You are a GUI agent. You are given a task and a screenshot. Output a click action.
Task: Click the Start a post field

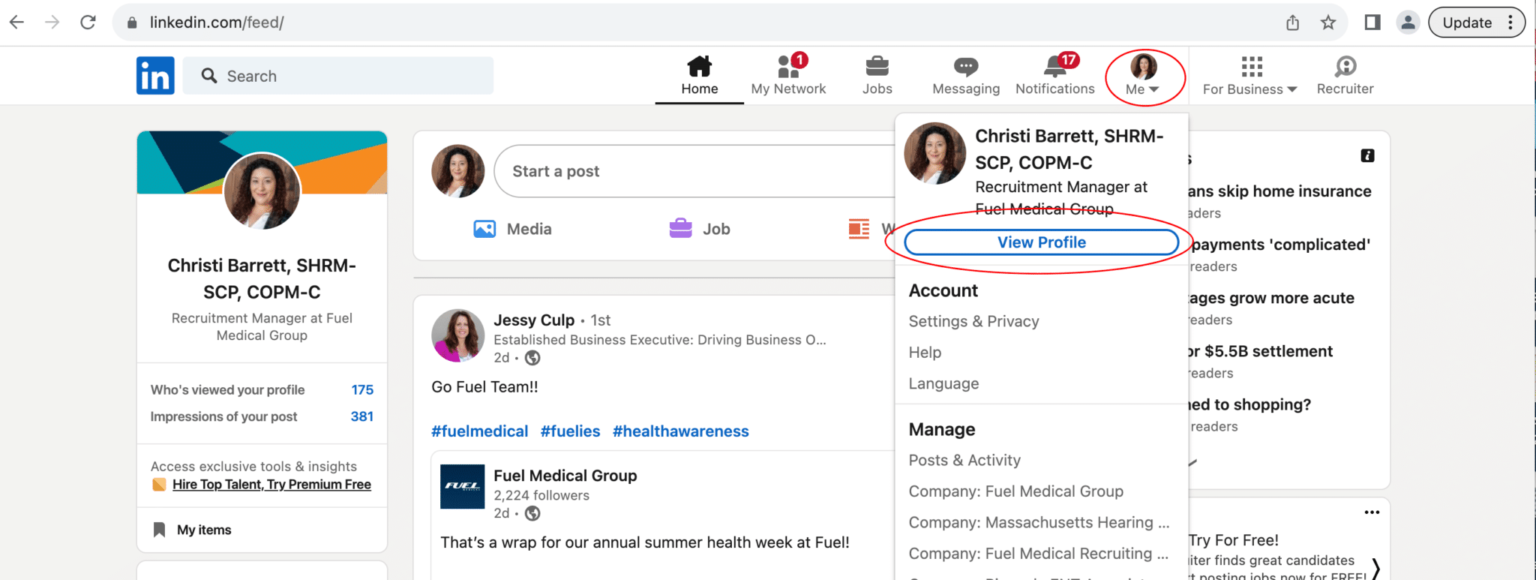(x=690, y=171)
